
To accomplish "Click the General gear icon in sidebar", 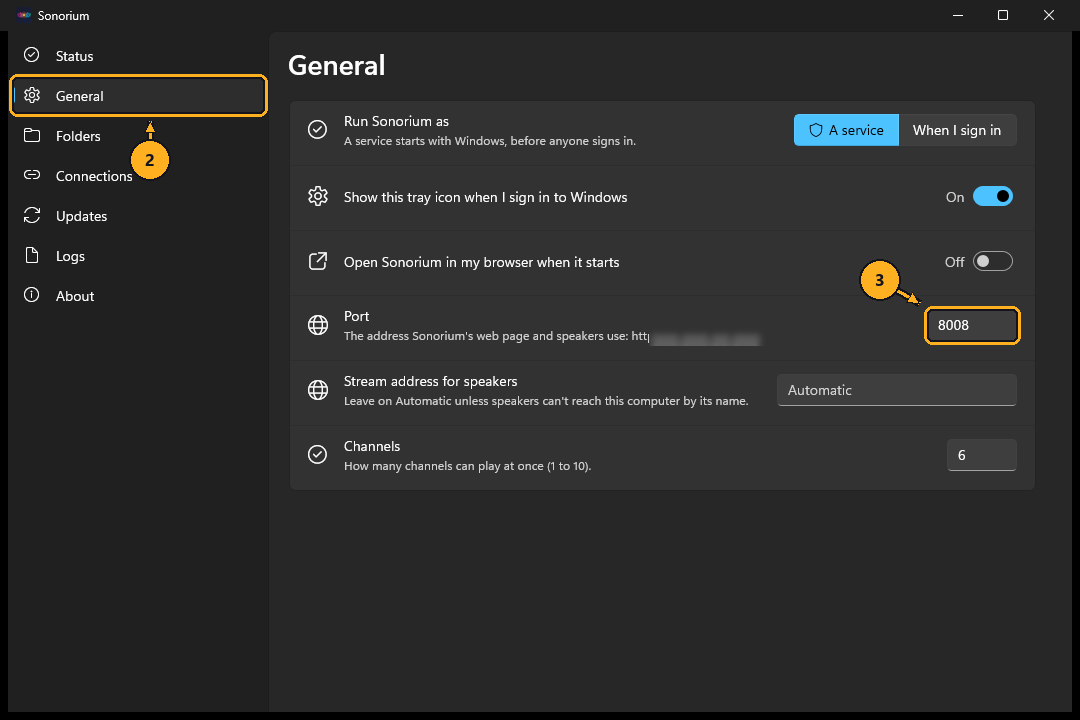I will point(32,95).
